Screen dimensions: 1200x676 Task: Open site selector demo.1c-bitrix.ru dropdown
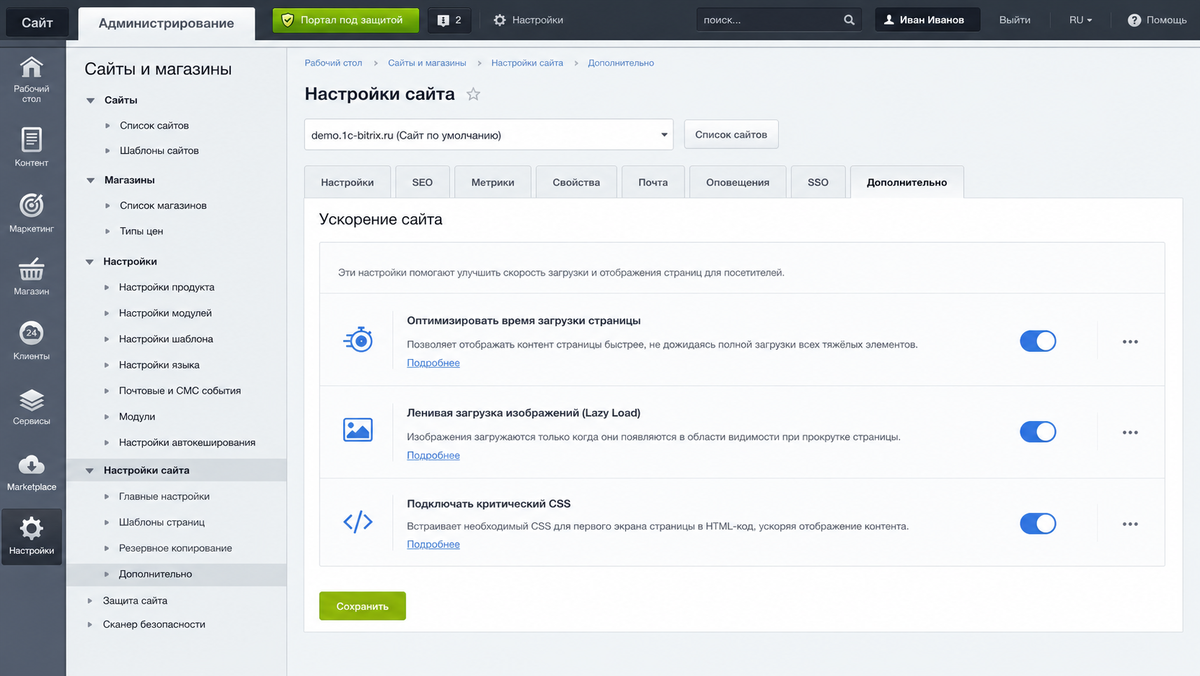(x=488, y=134)
